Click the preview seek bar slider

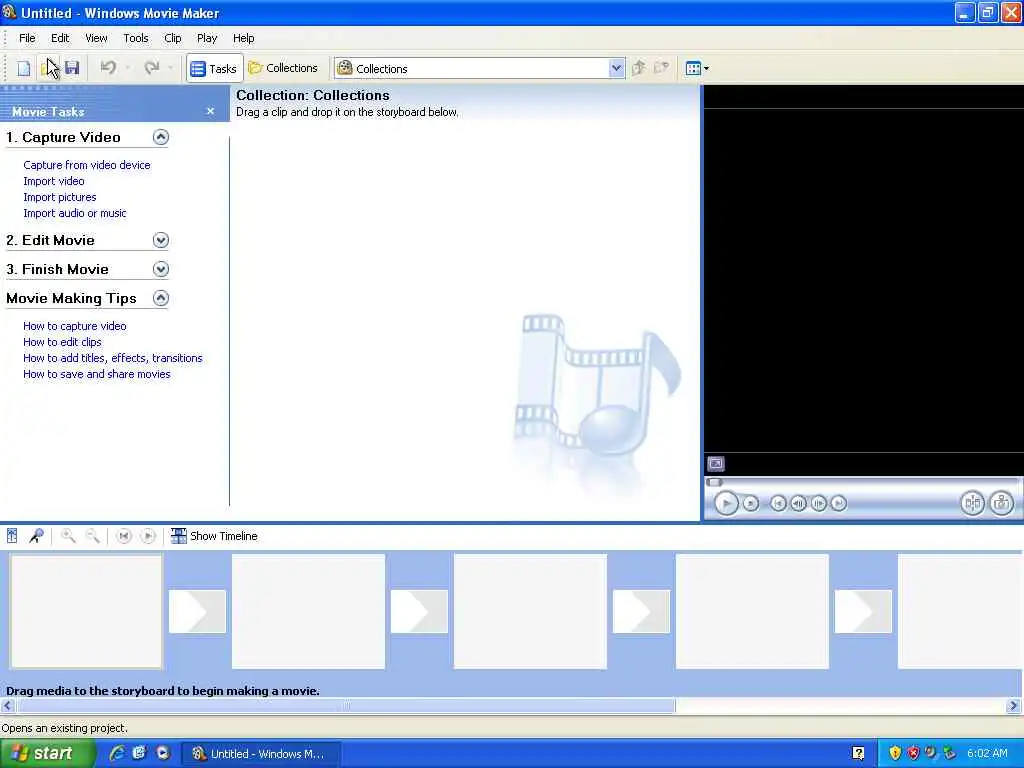coord(714,483)
